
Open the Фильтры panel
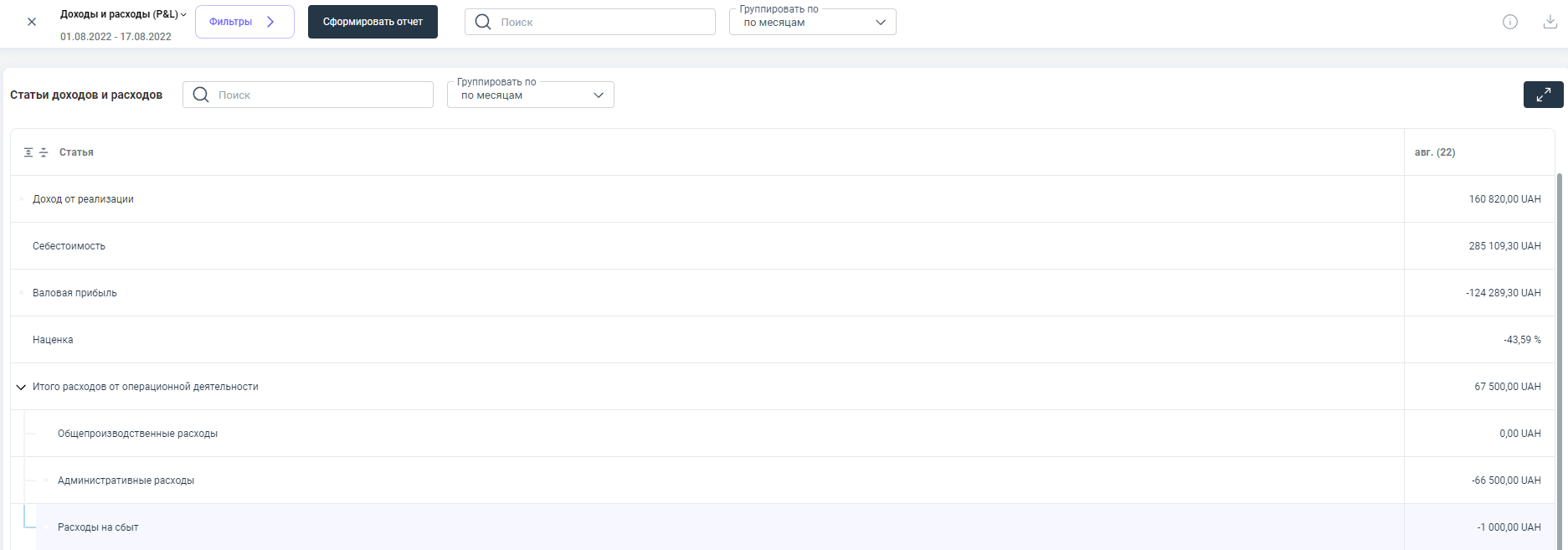[x=244, y=22]
